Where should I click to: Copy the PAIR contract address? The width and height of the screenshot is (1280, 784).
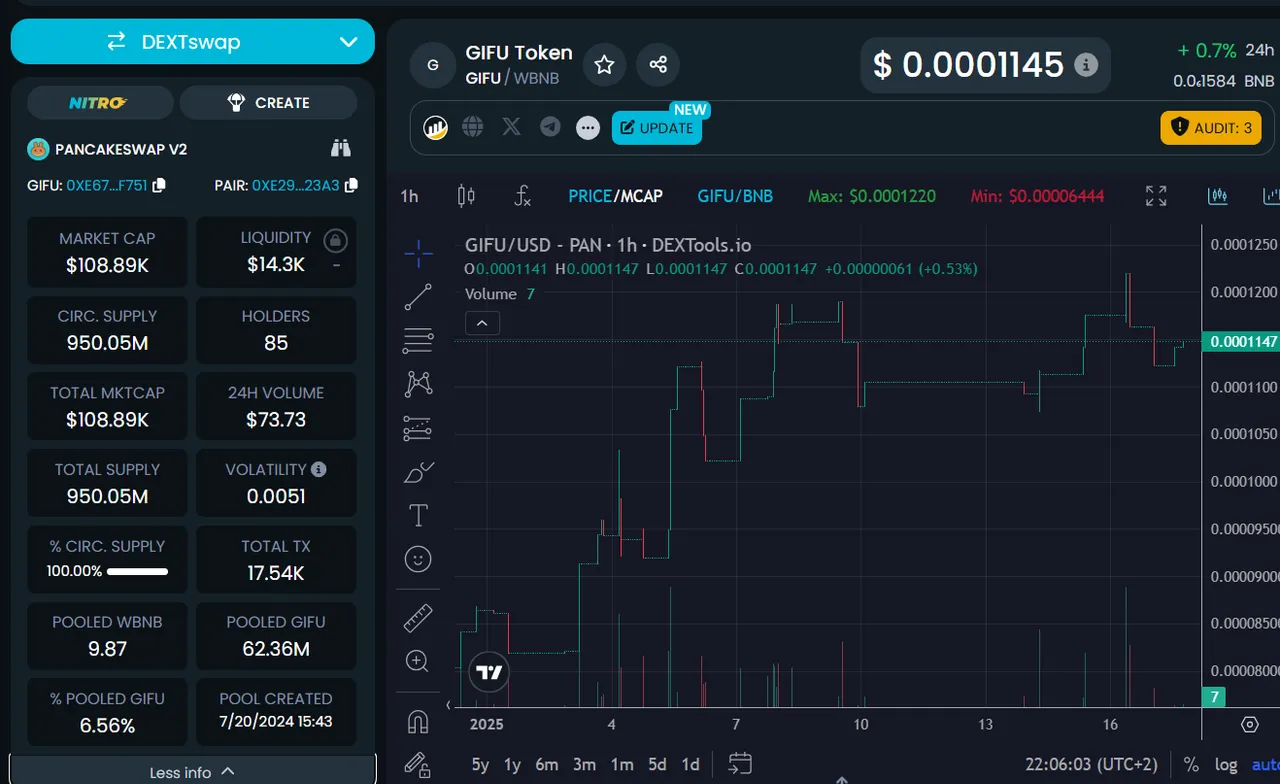[x=350, y=185]
